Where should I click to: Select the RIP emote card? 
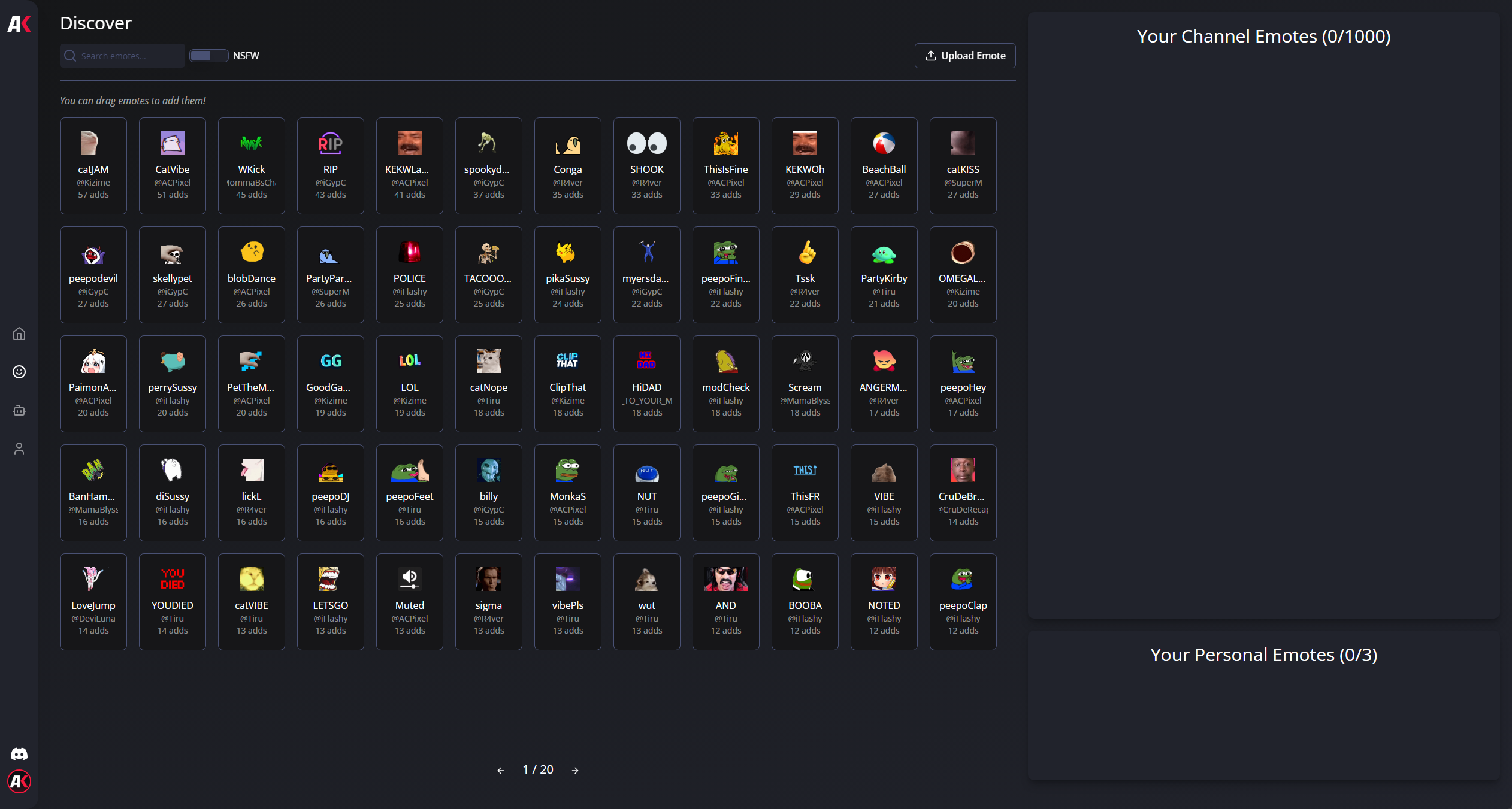click(x=331, y=166)
